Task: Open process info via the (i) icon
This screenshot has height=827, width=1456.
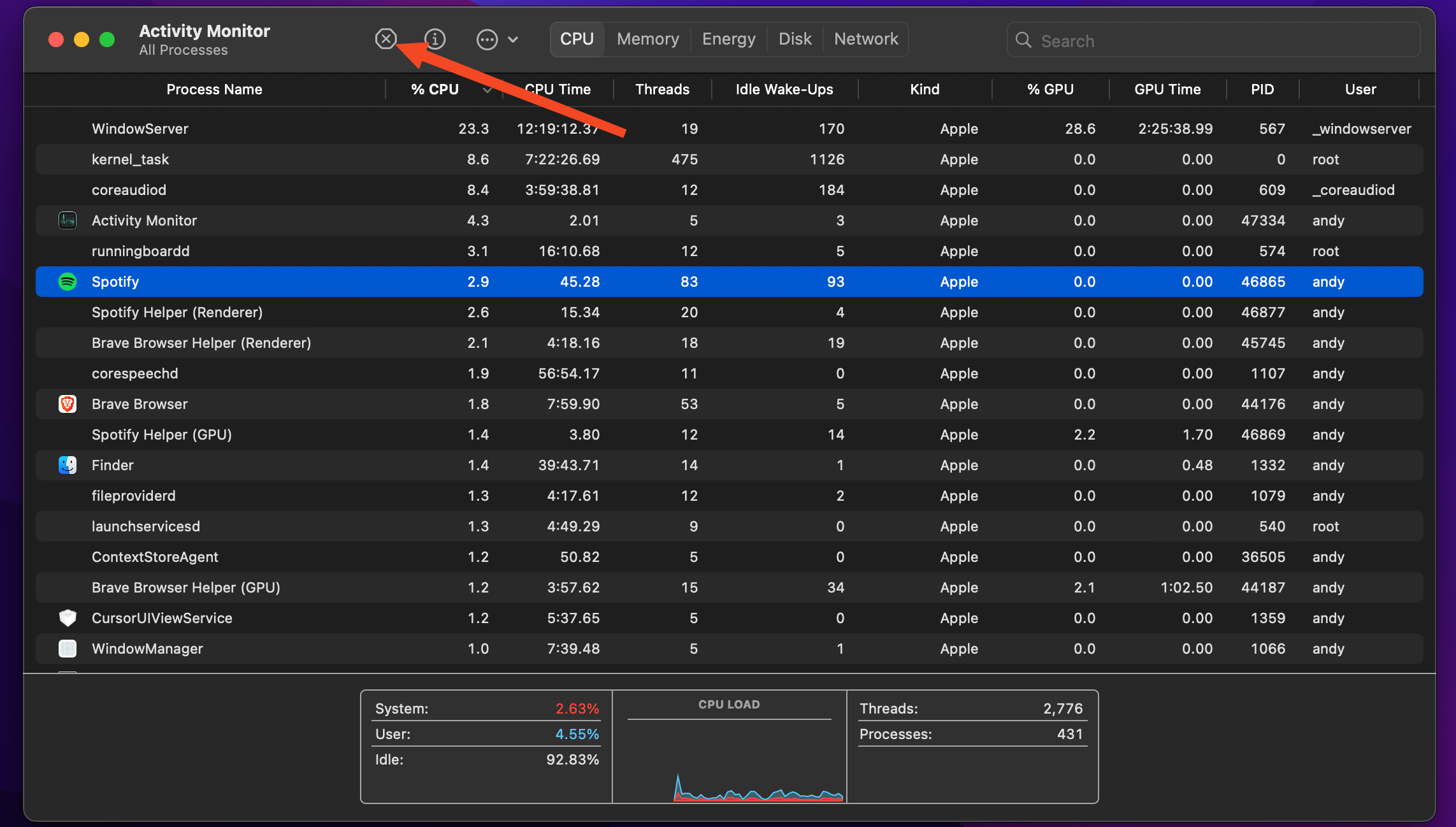Action: click(x=435, y=39)
